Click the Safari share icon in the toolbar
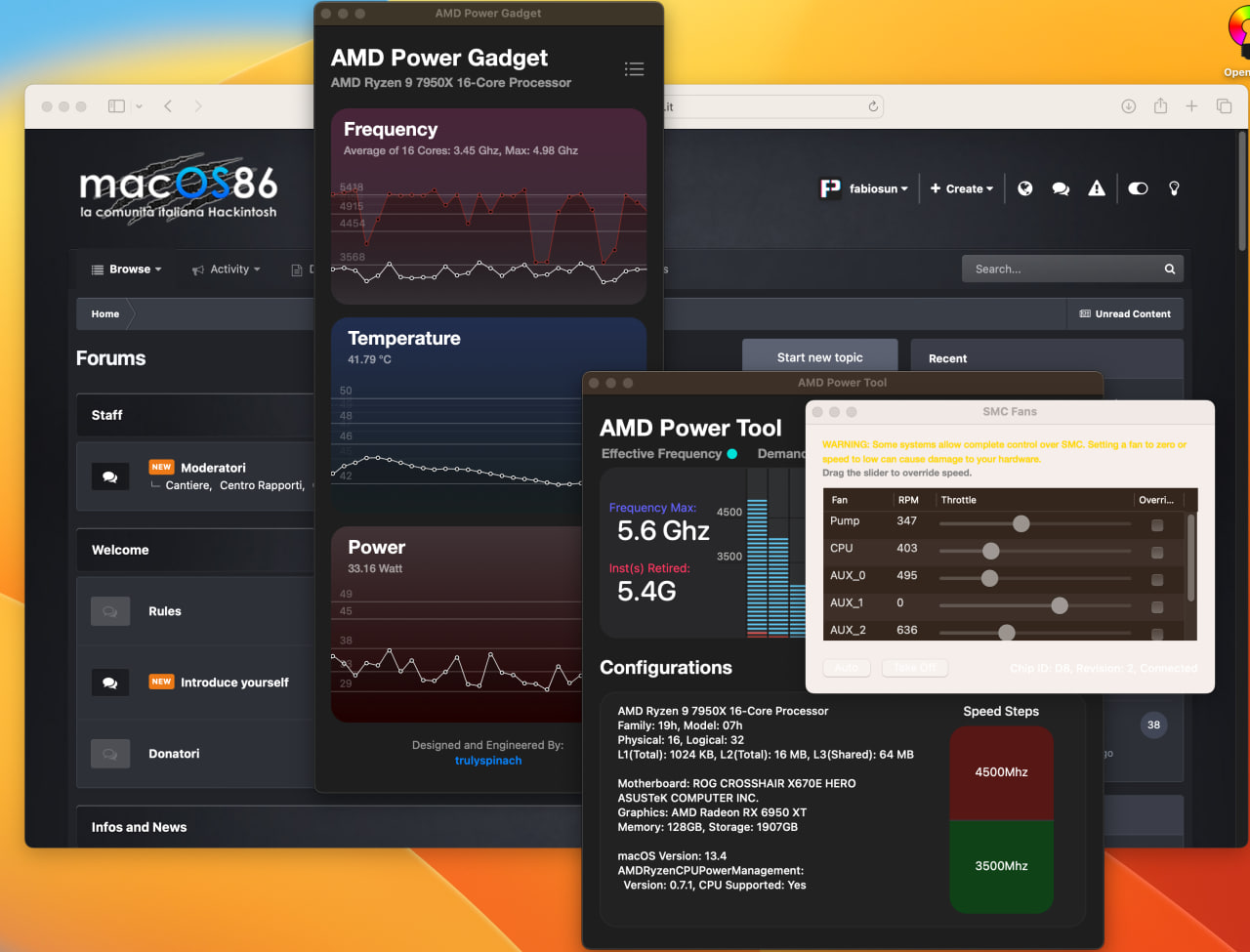 point(1160,106)
